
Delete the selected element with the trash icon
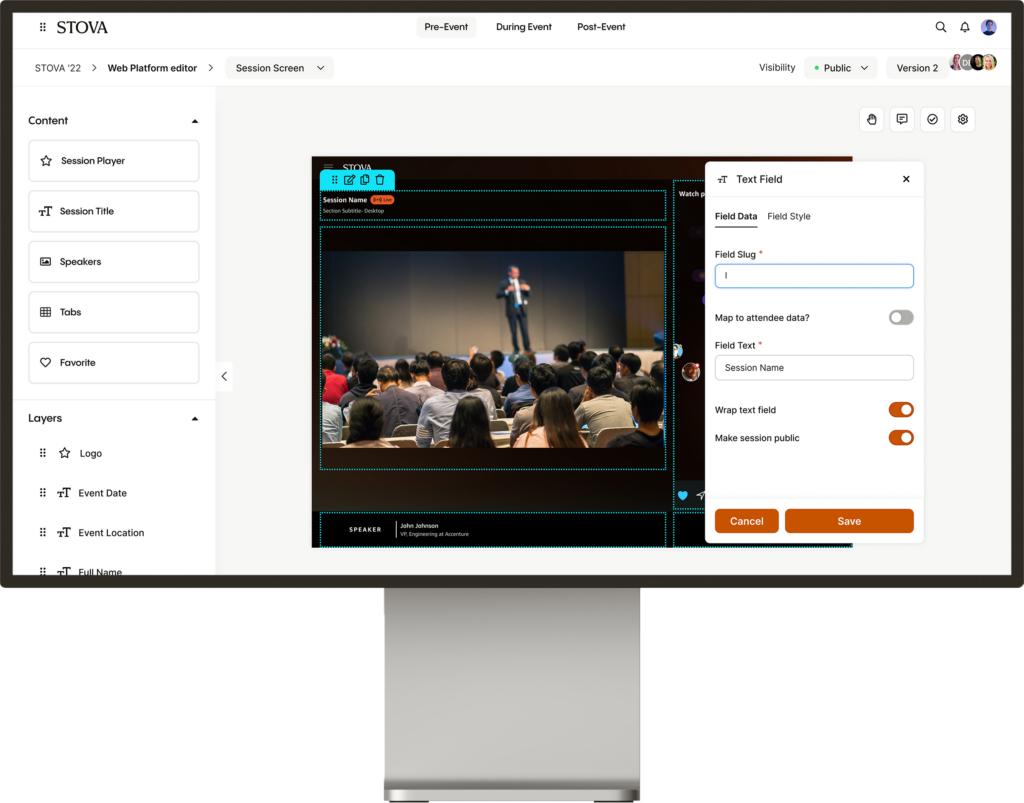click(x=380, y=179)
